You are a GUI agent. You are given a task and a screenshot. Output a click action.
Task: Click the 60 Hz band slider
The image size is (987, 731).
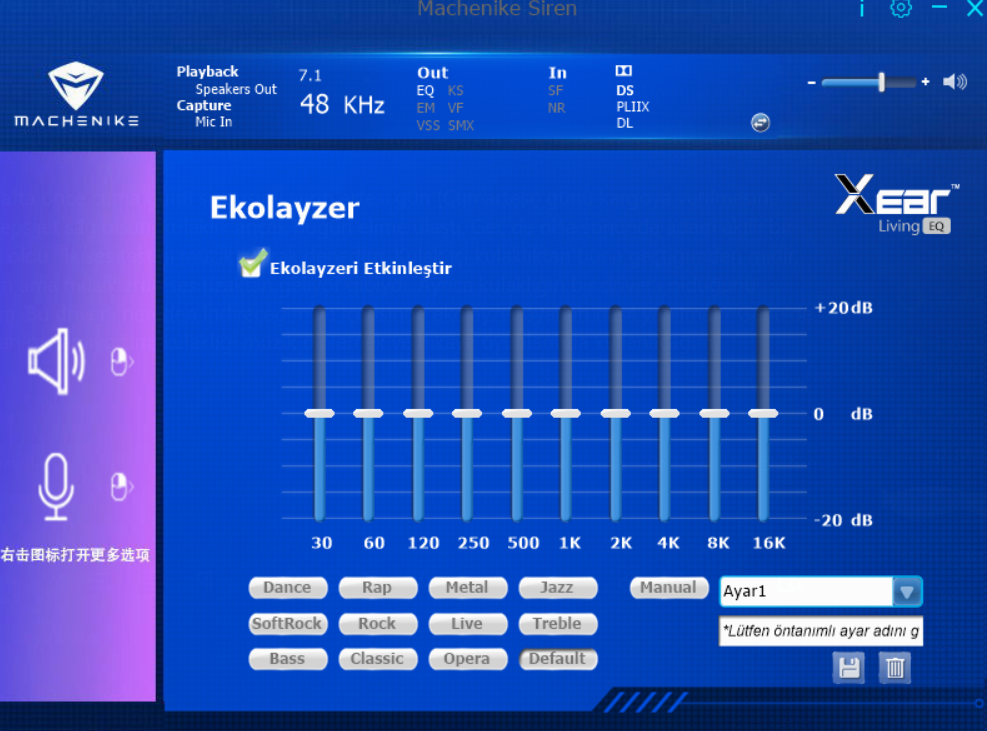pos(368,414)
